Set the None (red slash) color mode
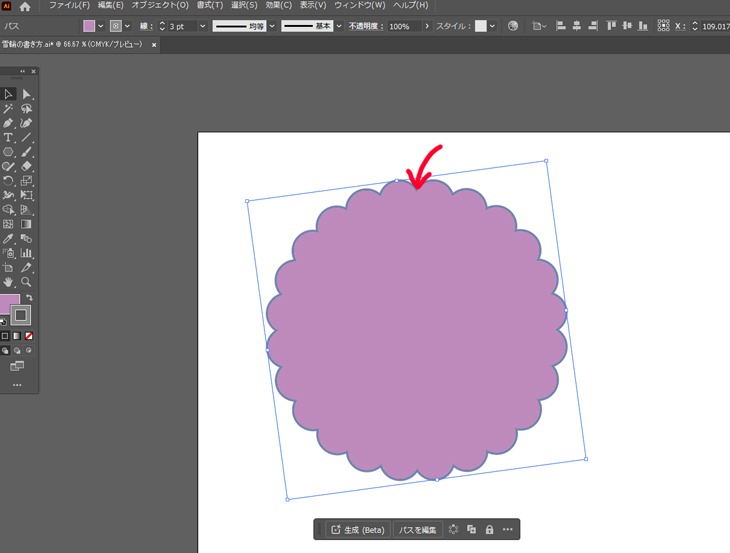The width and height of the screenshot is (730, 553). [29, 336]
